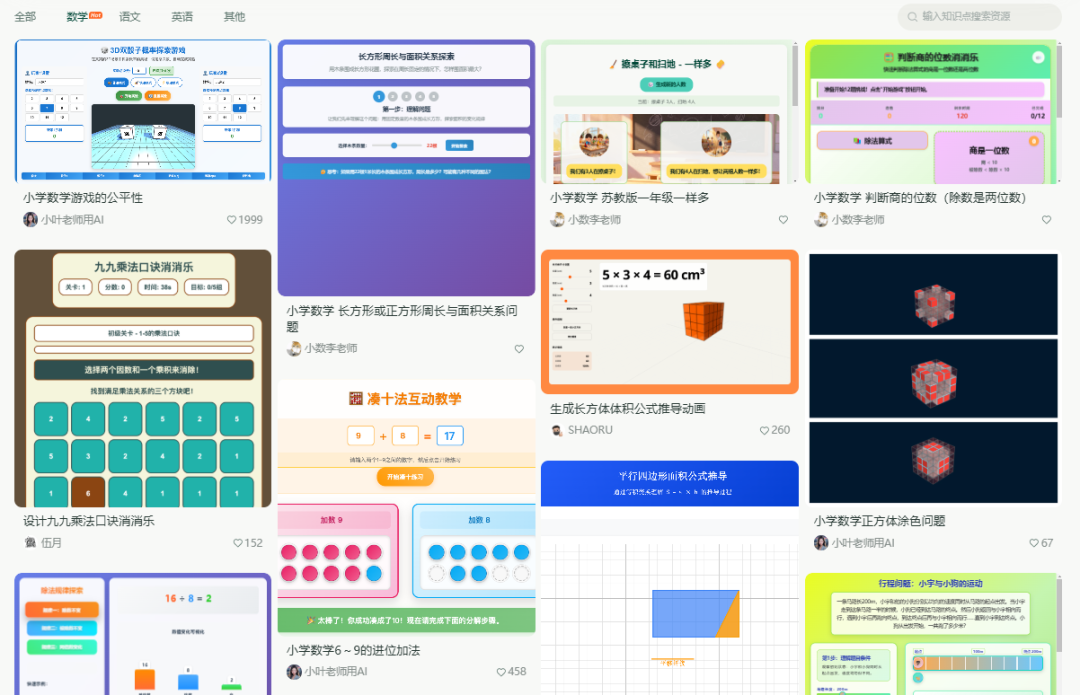Like the 判断商的位数 card heart icon
The image size is (1080, 695).
(x=1047, y=220)
